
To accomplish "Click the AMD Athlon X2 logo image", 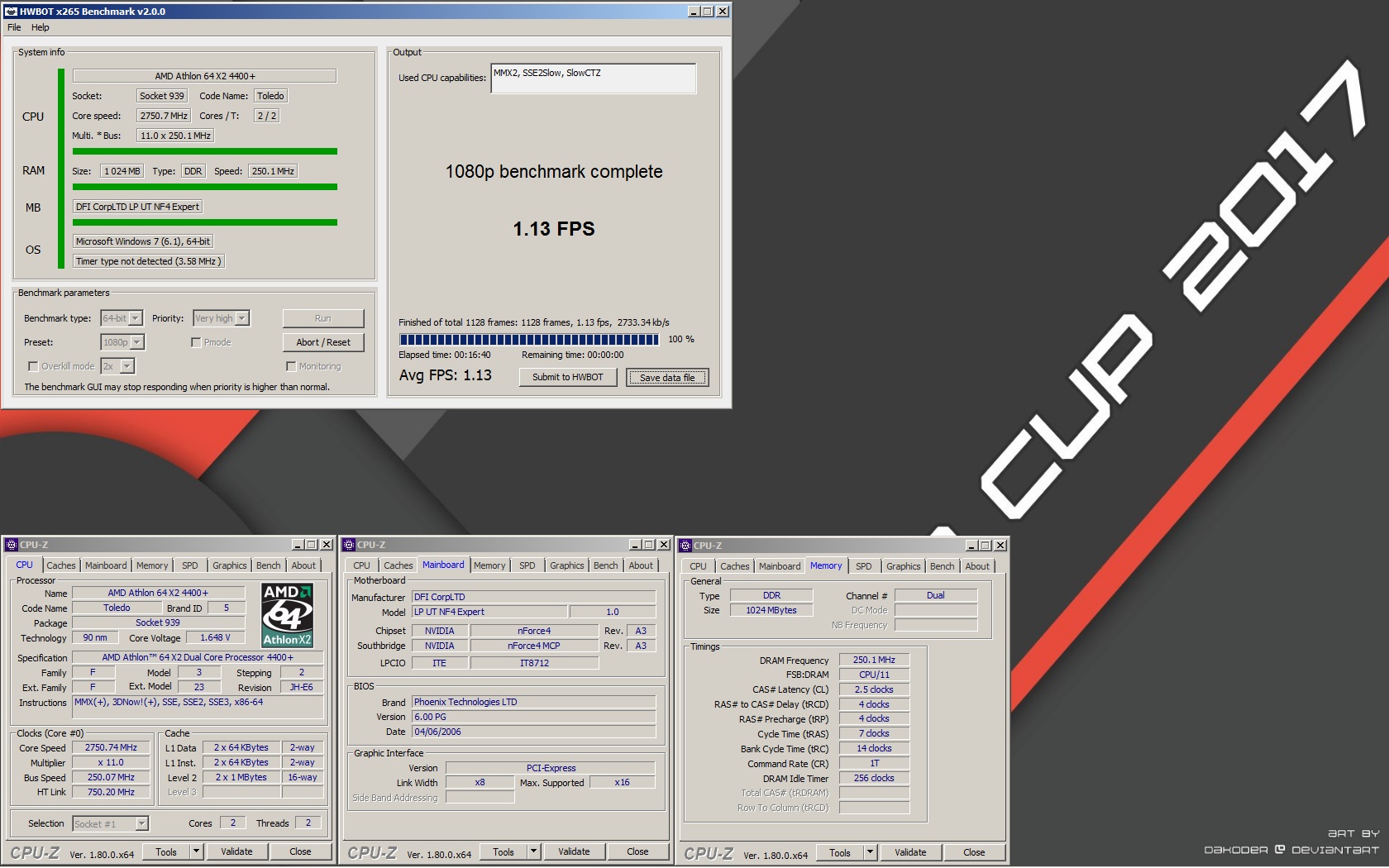I will (x=287, y=615).
